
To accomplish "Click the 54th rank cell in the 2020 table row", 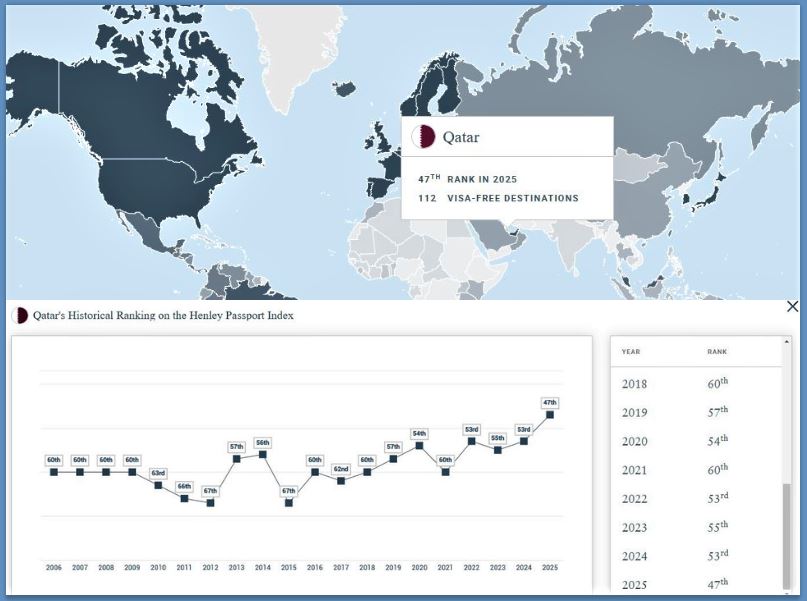I will coord(717,440).
